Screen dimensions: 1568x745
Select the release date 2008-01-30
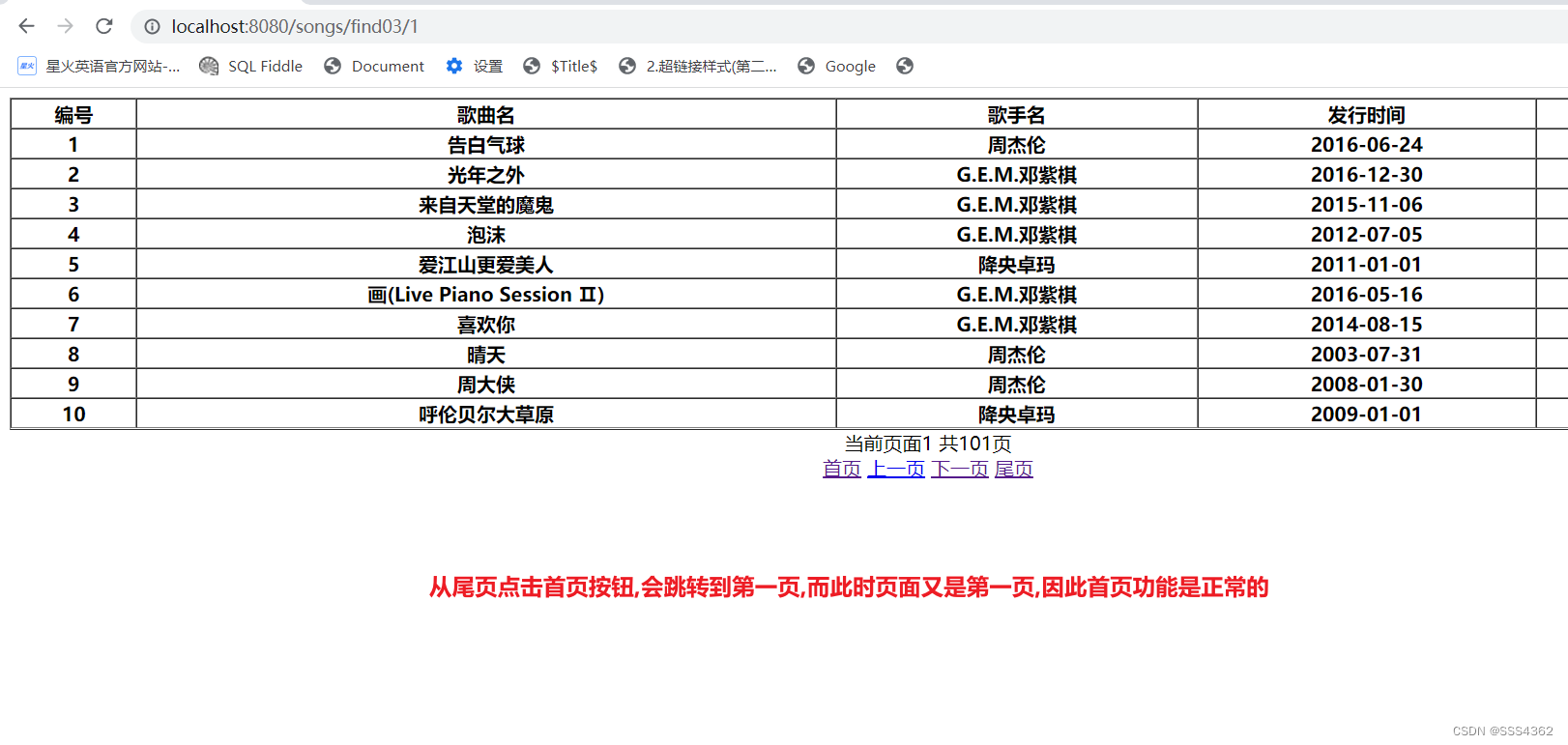click(1367, 385)
